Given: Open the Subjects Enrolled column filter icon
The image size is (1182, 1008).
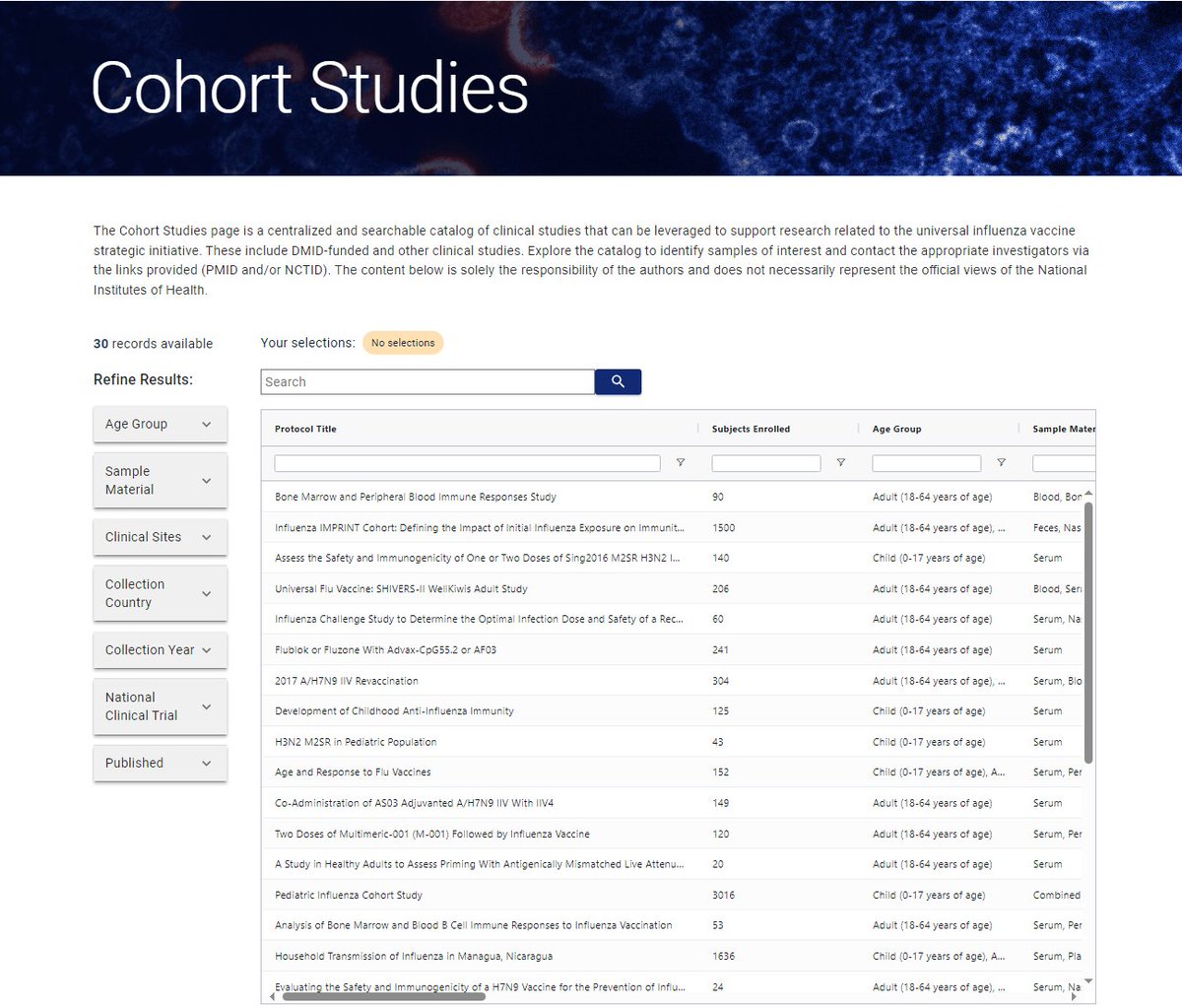Looking at the screenshot, I should 840,462.
